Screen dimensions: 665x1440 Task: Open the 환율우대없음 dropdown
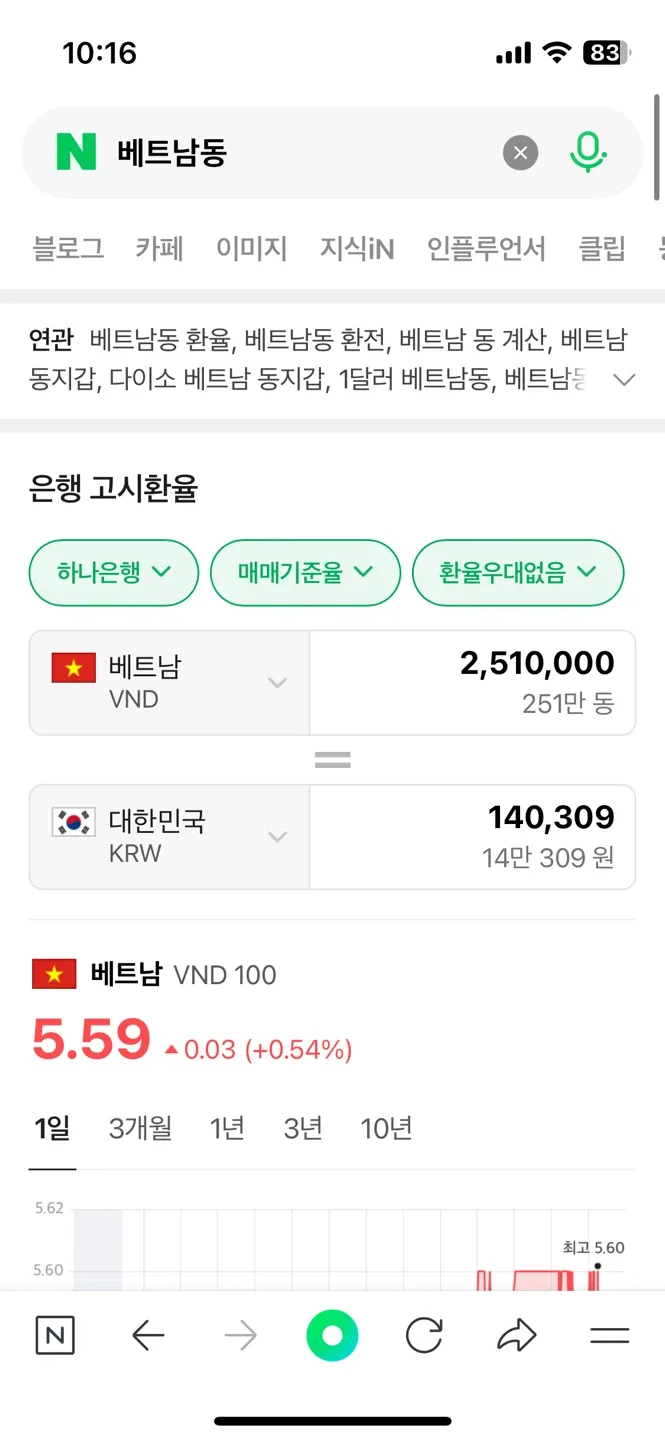pyautogui.click(x=518, y=572)
